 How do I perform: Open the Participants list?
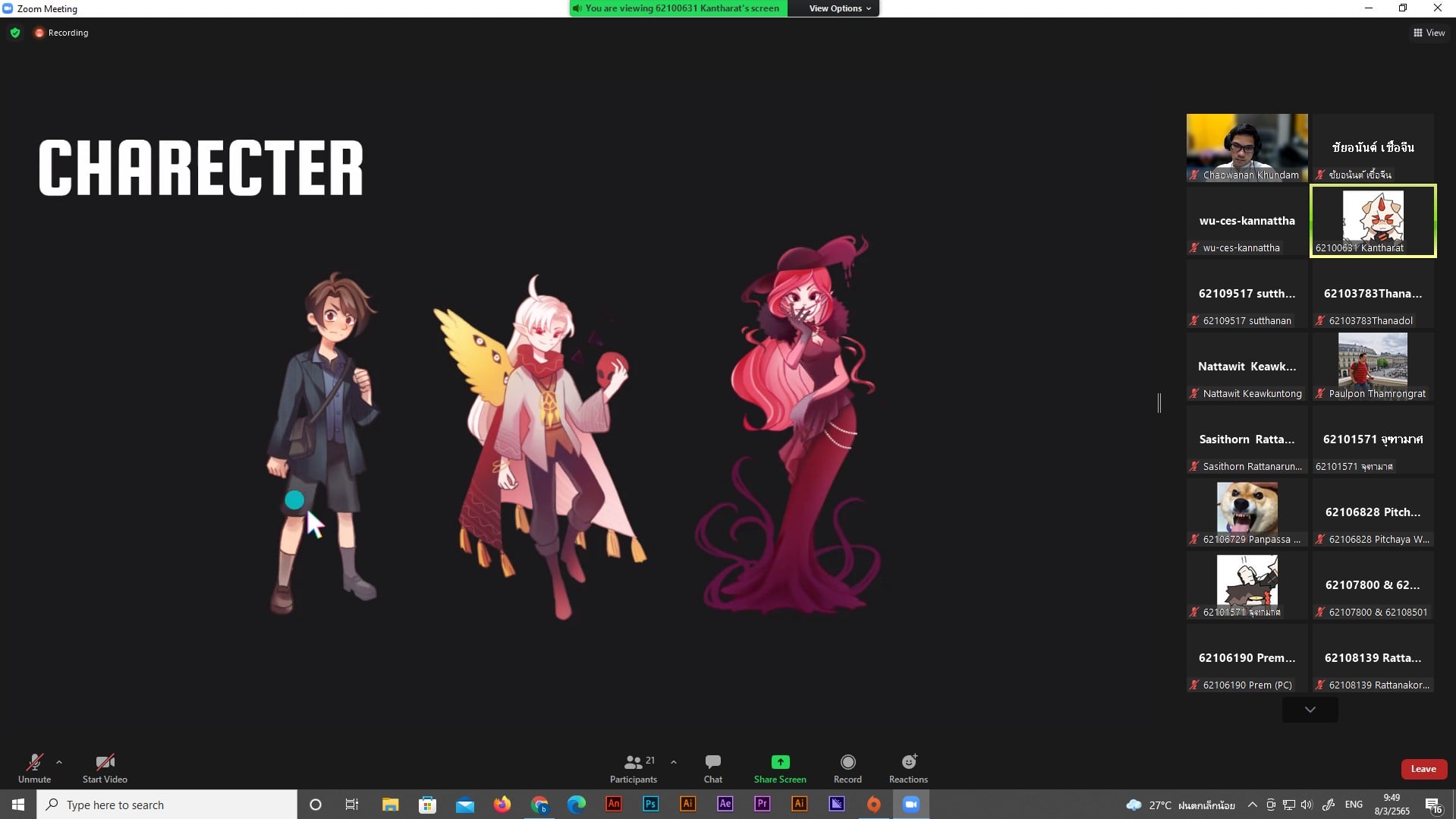(634, 767)
